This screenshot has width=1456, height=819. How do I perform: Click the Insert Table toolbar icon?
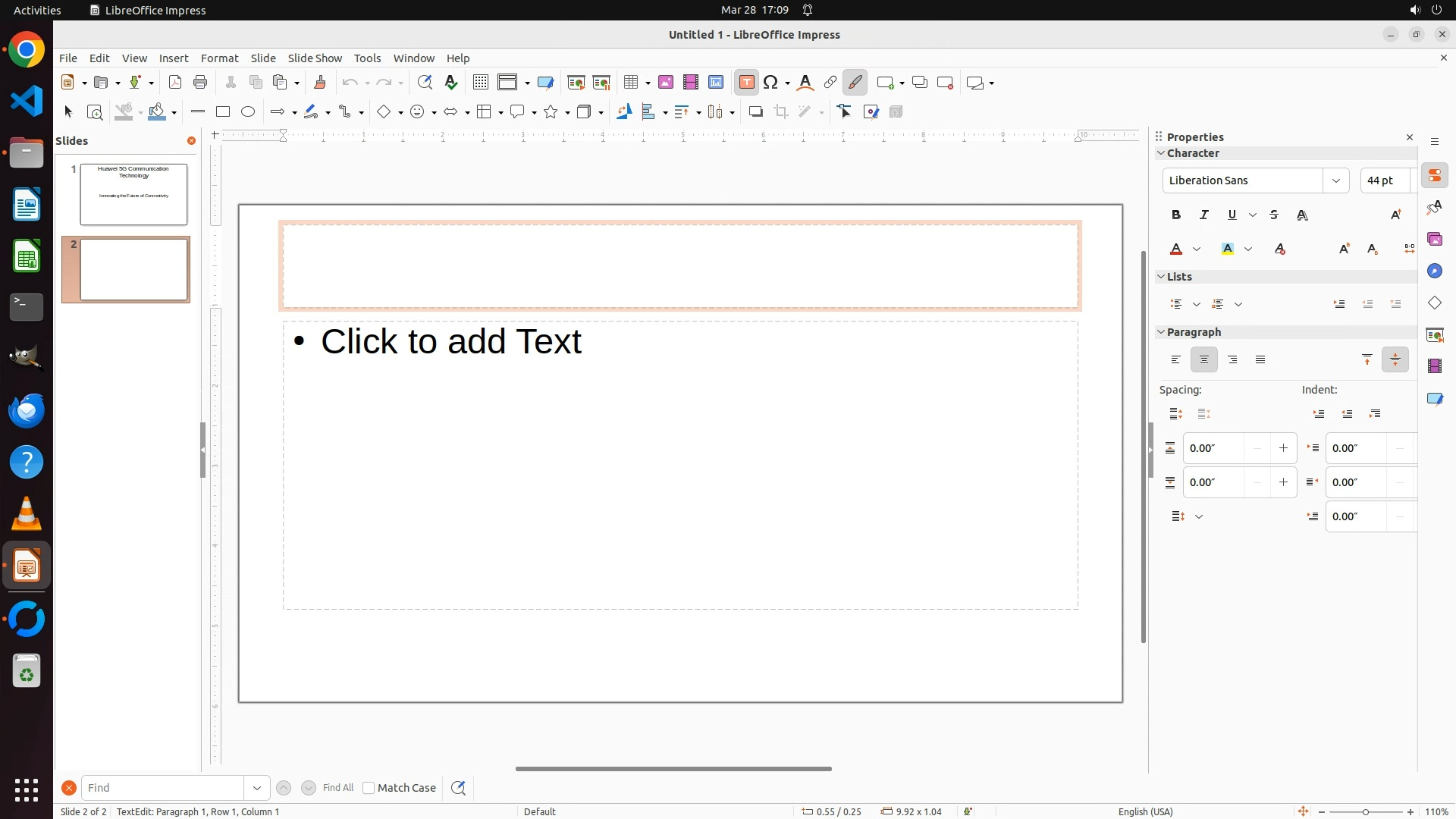tap(630, 83)
